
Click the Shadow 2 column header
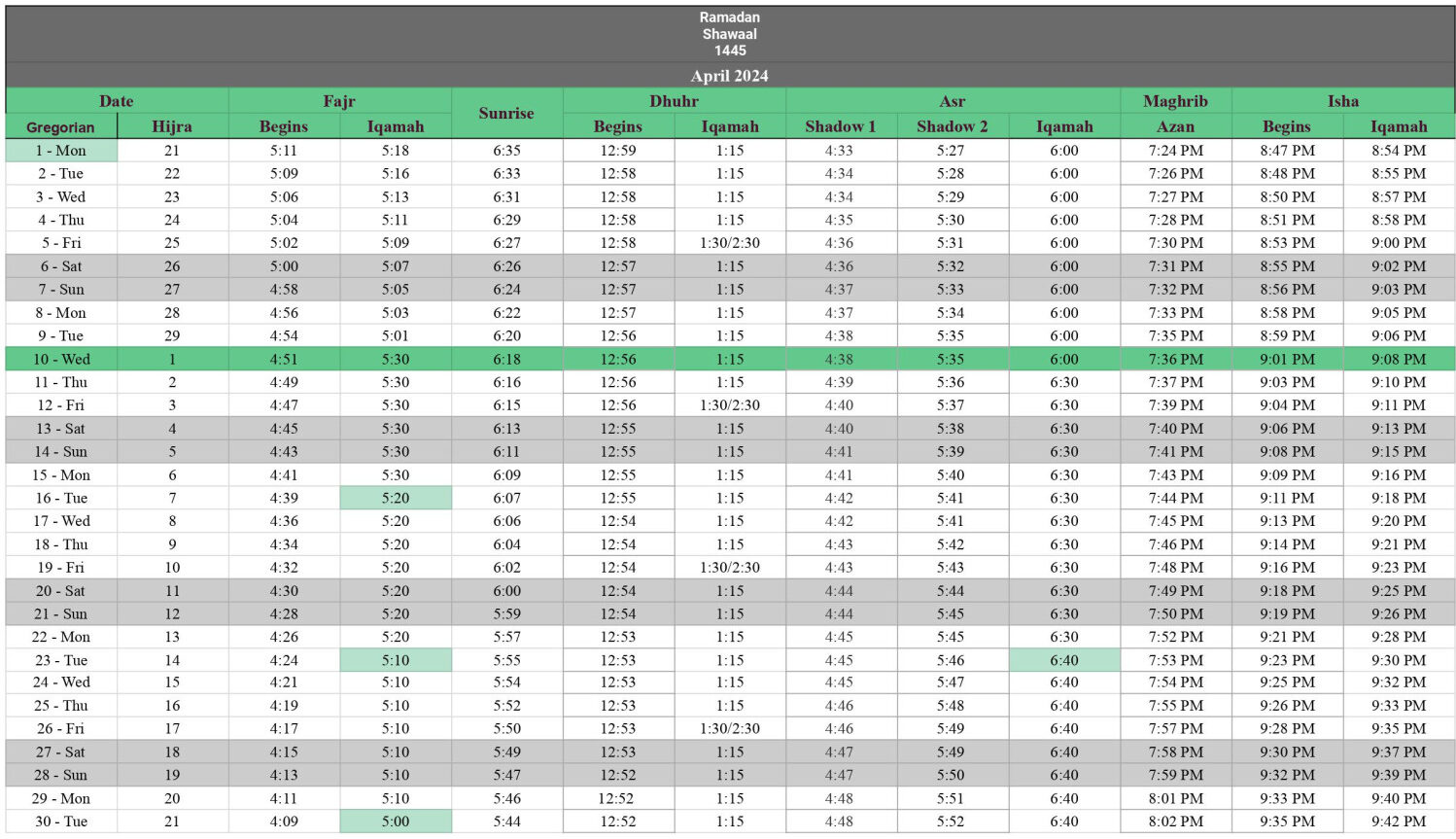[952, 126]
